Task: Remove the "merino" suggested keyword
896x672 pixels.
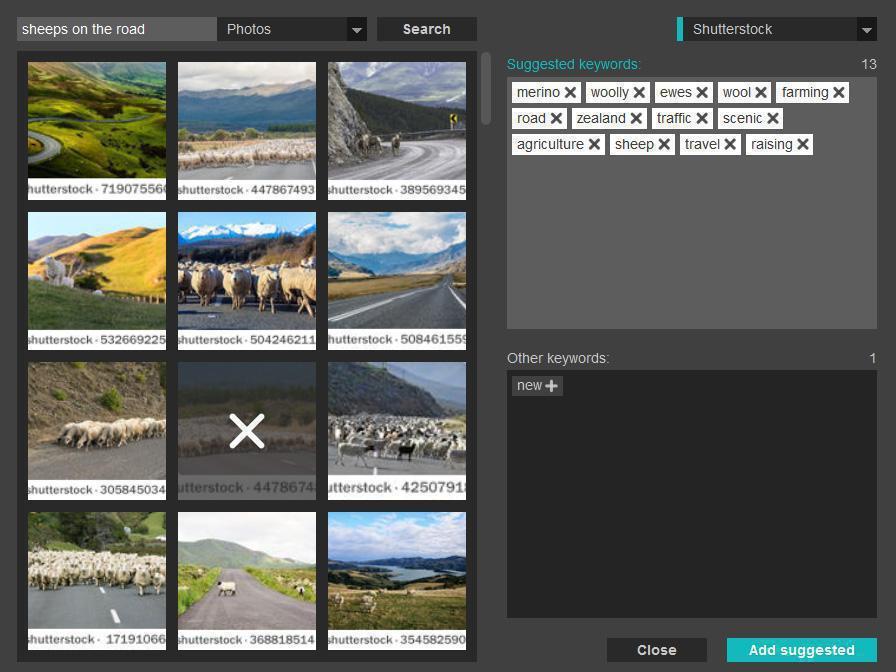Action: 569,92
